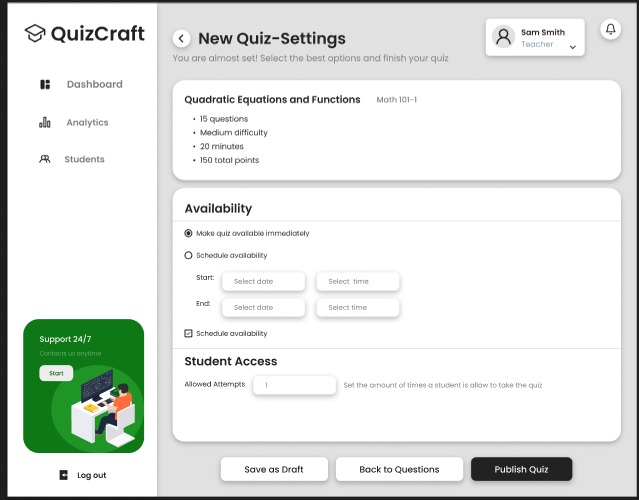This screenshot has width=639, height=500.
Task: Click the Availability section heading
Action: click(218, 208)
